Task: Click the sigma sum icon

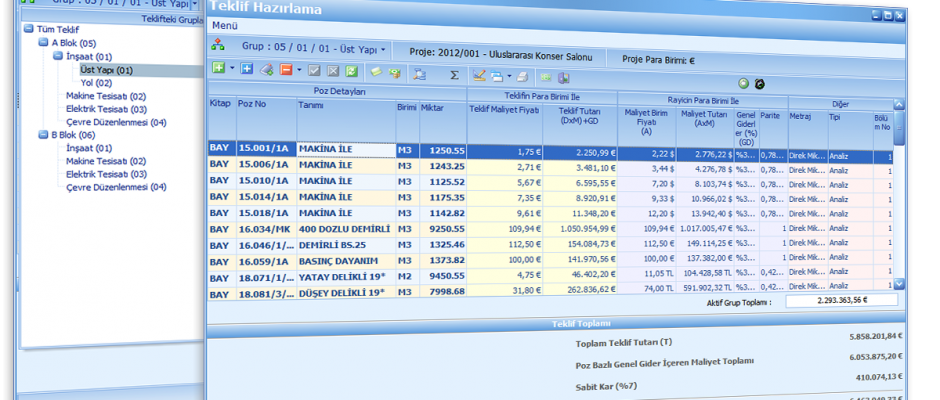Action: (455, 74)
